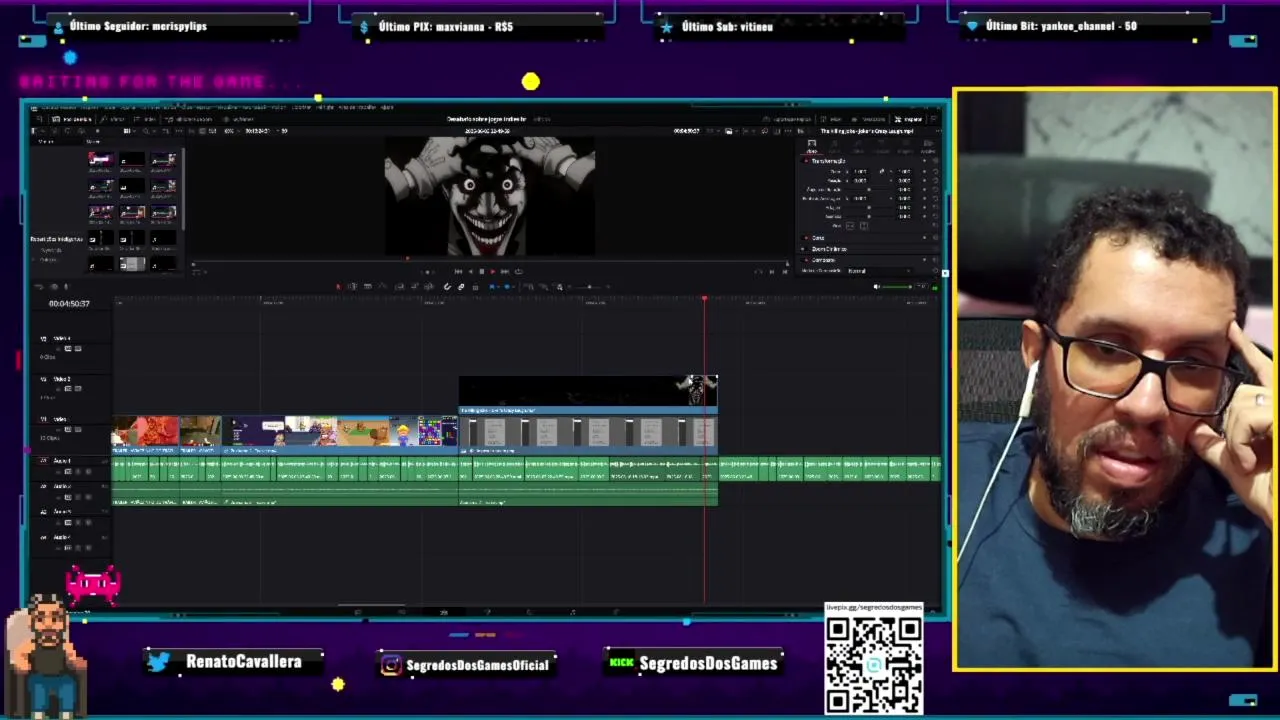
Task: Open the viewer zoom percentage dropdown
Action: point(231,131)
